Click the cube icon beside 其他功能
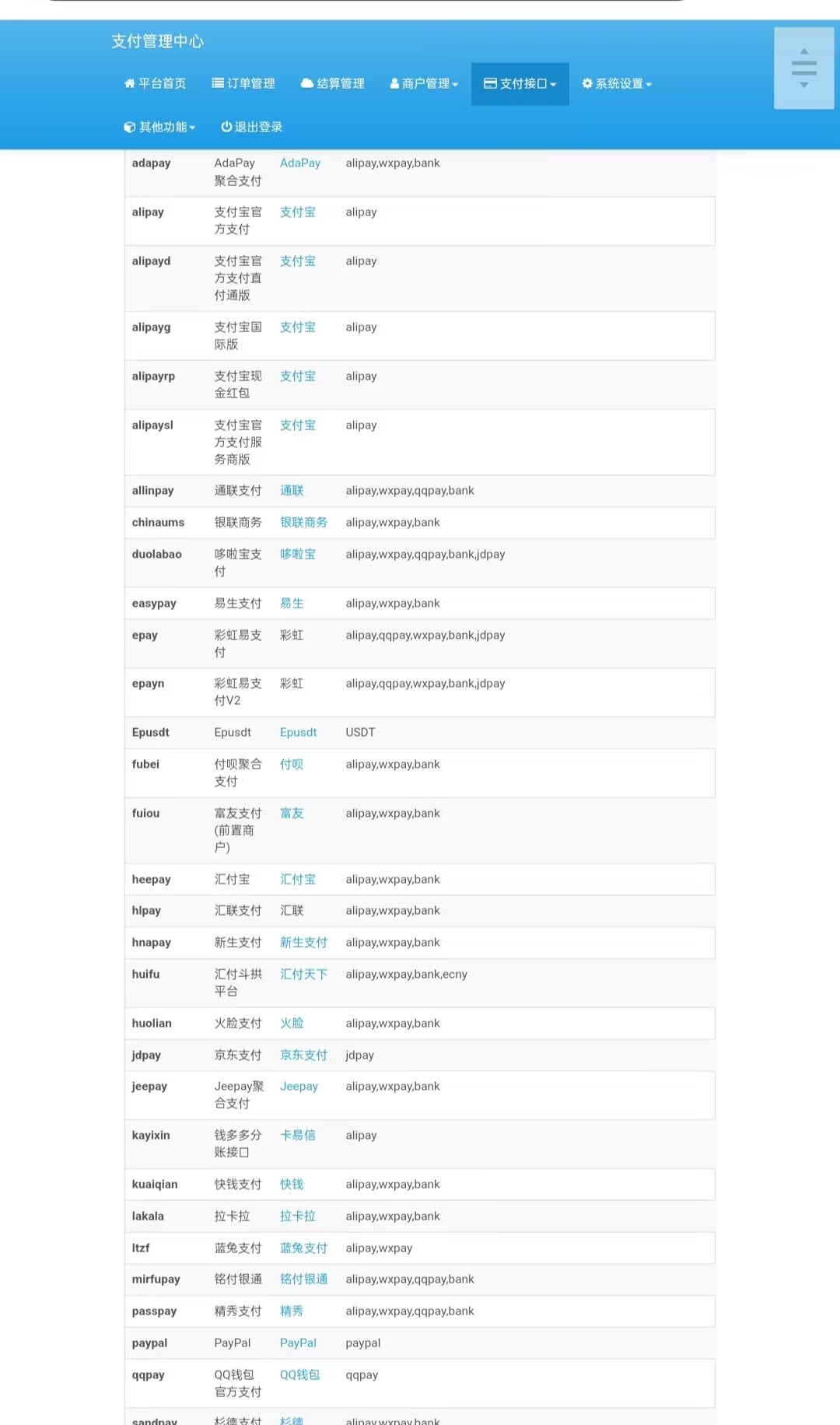Image resolution: width=840 pixels, height=1425 pixels. click(x=130, y=127)
